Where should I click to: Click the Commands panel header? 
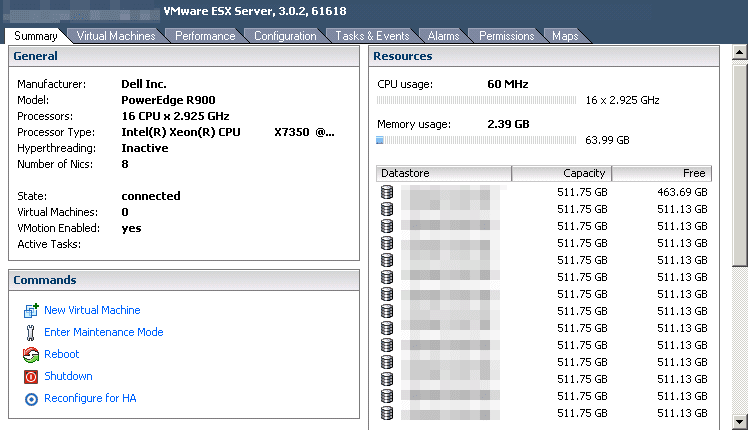coord(184,280)
